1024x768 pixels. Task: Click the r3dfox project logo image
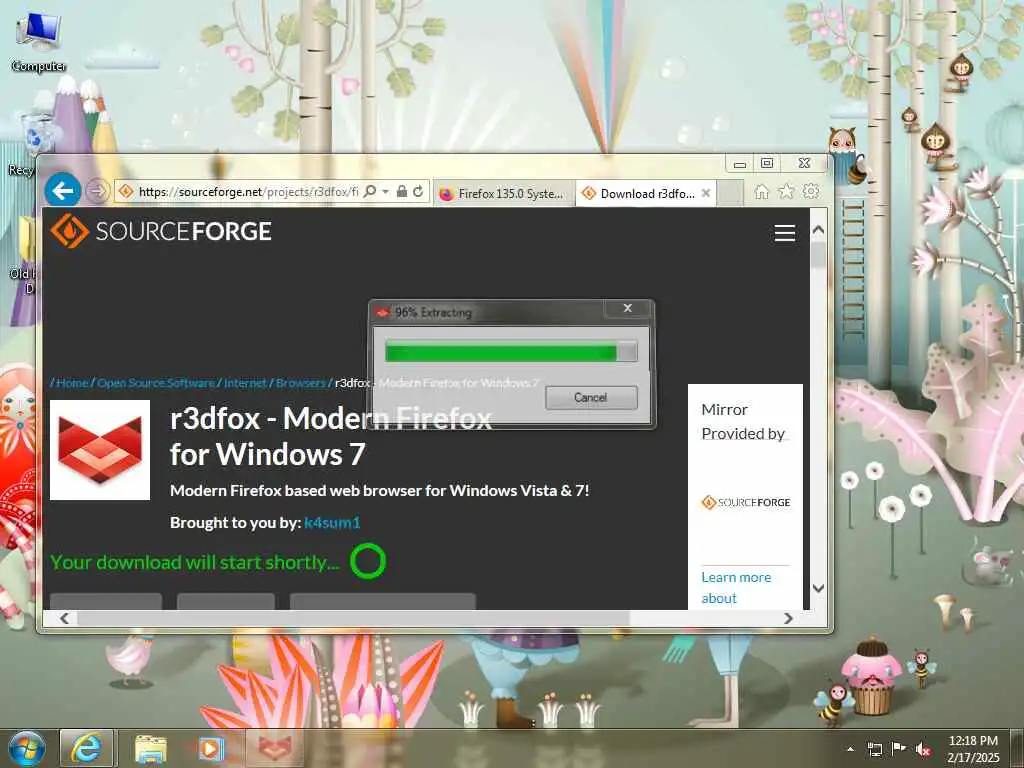point(100,450)
